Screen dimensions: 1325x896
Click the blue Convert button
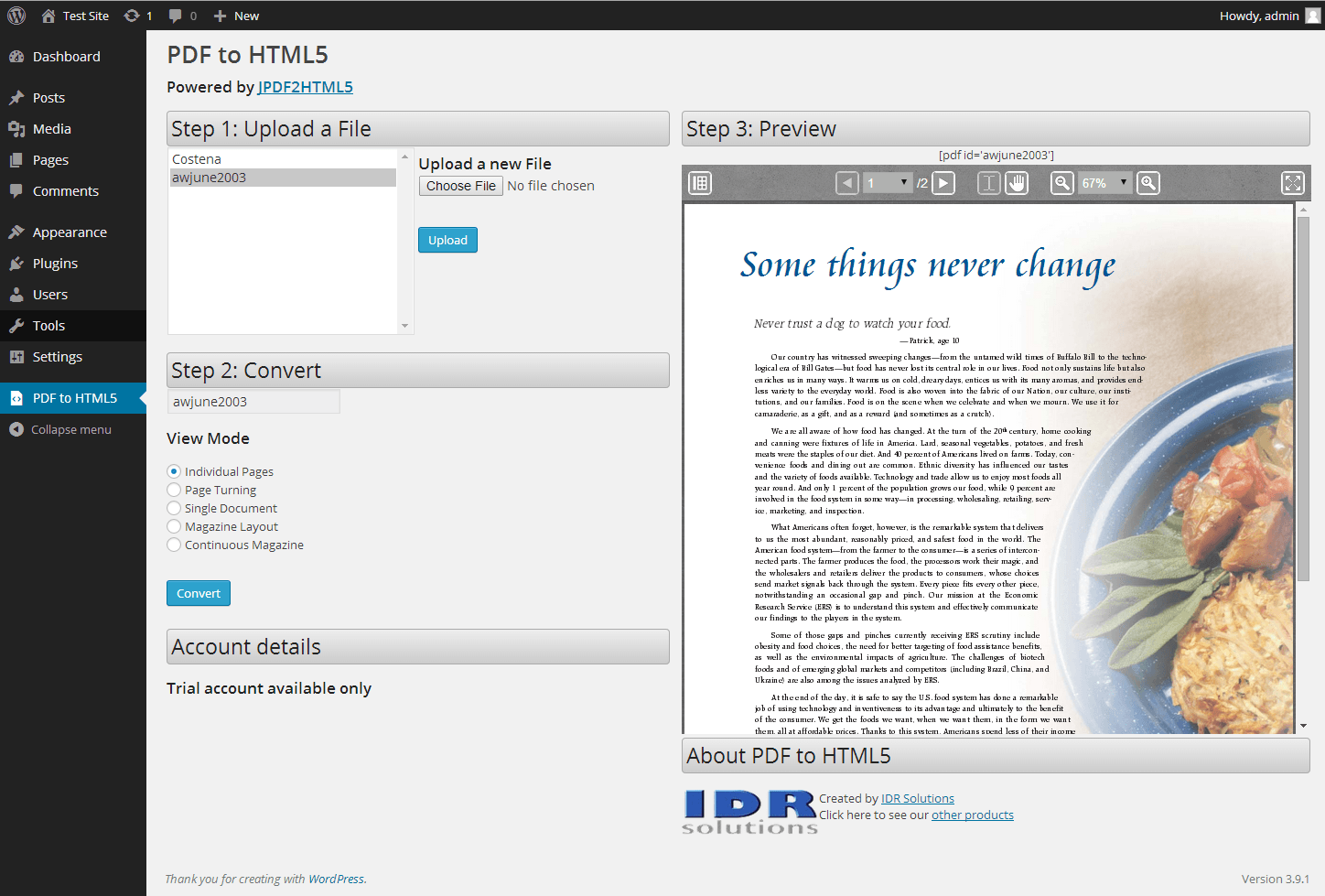click(199, 593)
